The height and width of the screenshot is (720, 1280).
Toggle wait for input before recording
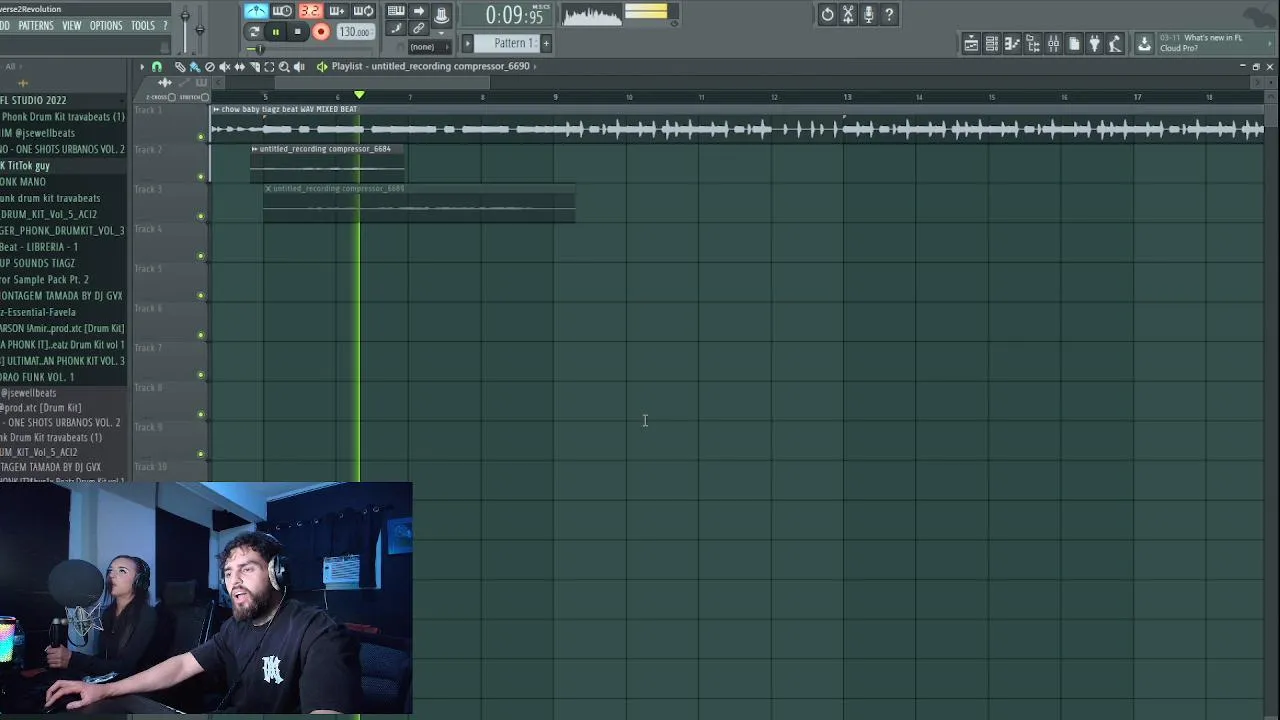tap(283, 11)
